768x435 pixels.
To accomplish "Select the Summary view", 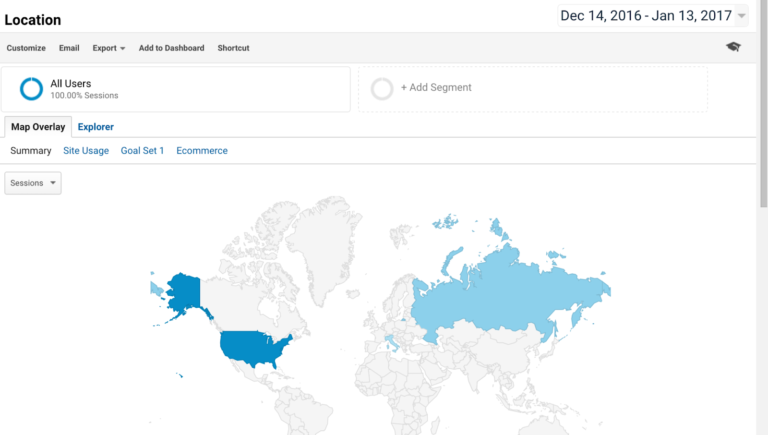I will tap(30, 151).
